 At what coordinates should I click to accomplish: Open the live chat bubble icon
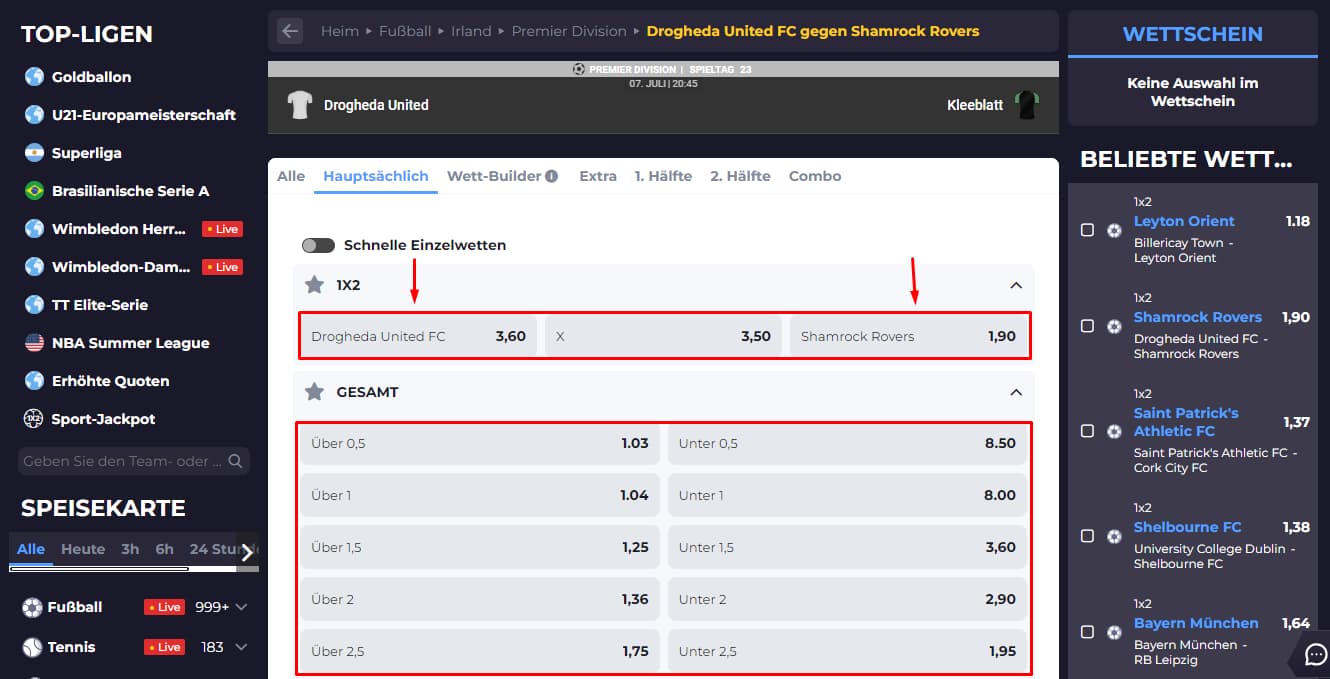pos(1316,654)
